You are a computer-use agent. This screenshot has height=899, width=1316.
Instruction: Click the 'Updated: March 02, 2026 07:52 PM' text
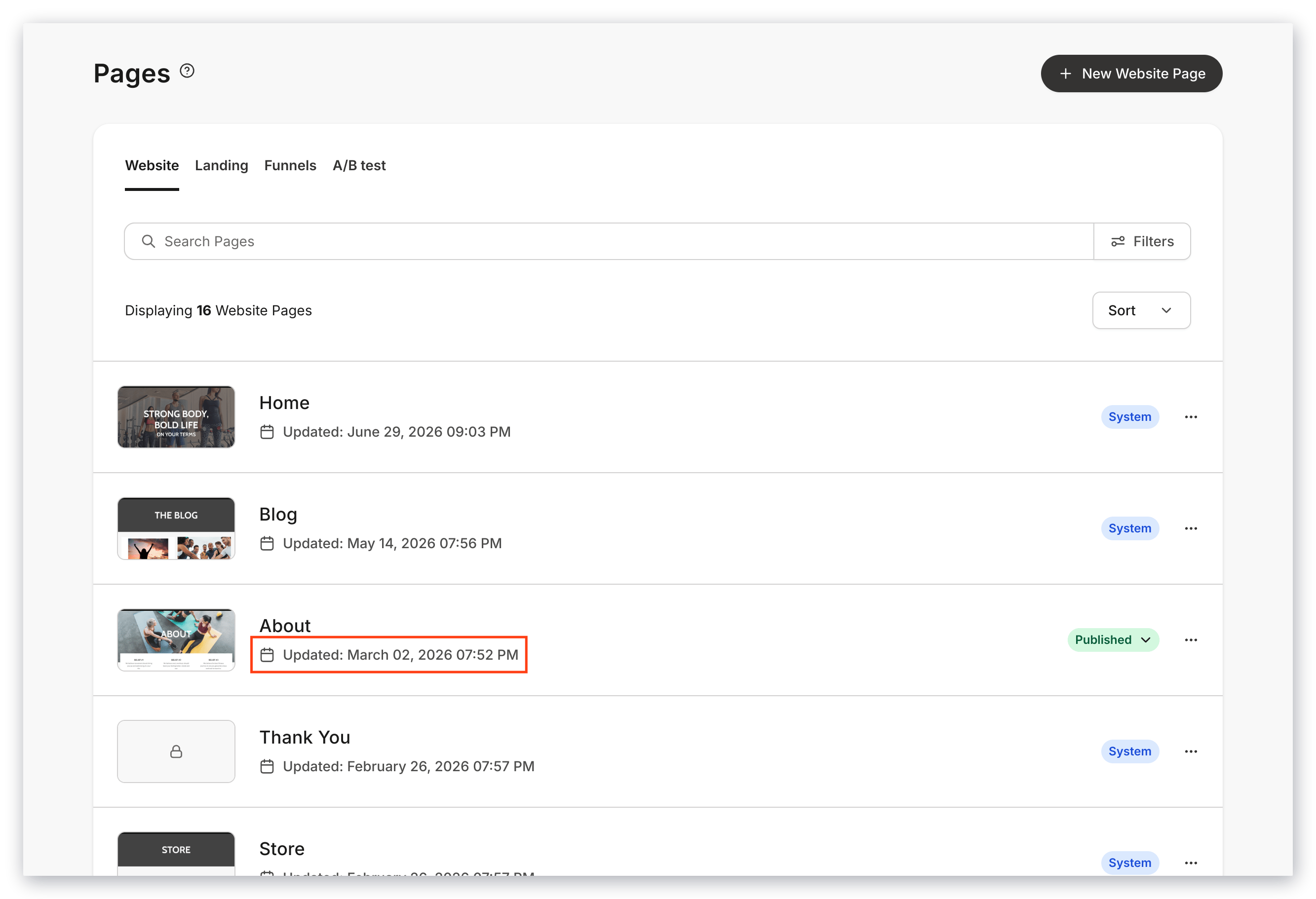point(400,655)
